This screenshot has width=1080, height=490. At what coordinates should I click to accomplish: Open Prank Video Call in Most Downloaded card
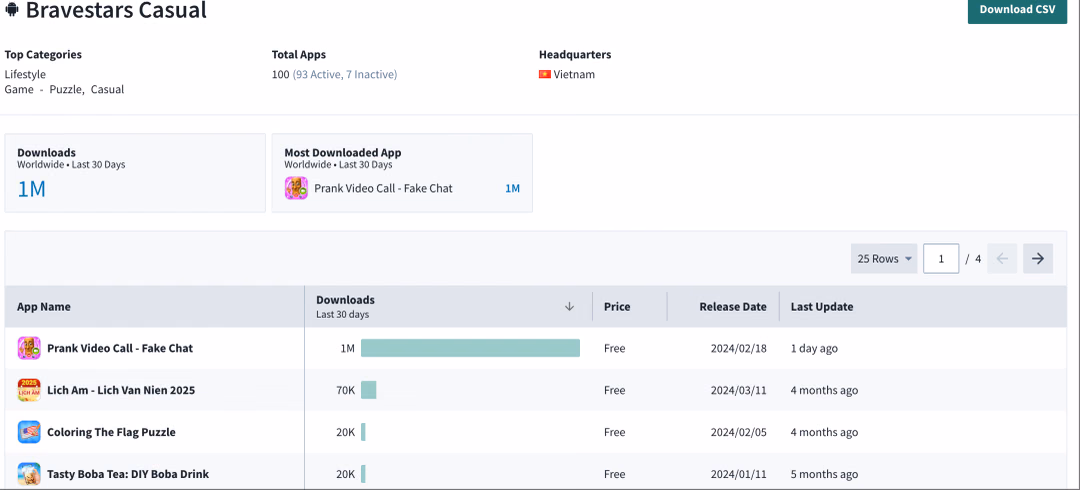pyautogui.click(x=383, y=188)
